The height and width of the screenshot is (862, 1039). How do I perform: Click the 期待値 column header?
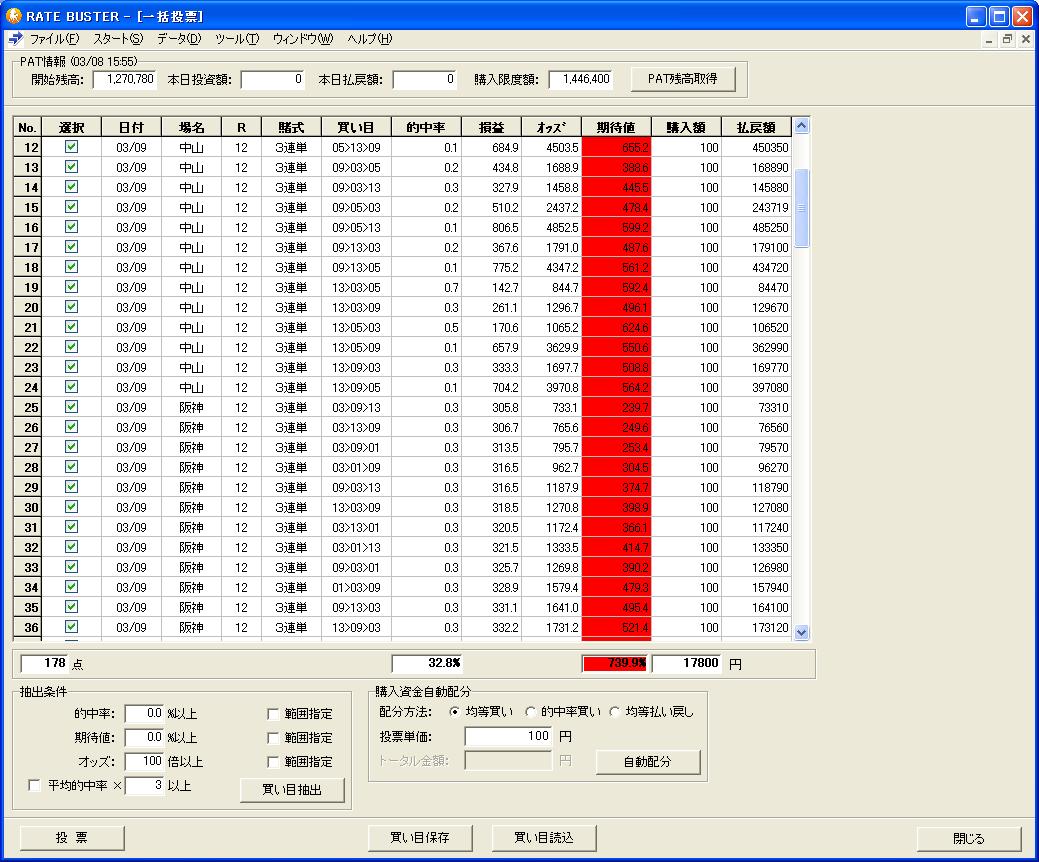616,127
